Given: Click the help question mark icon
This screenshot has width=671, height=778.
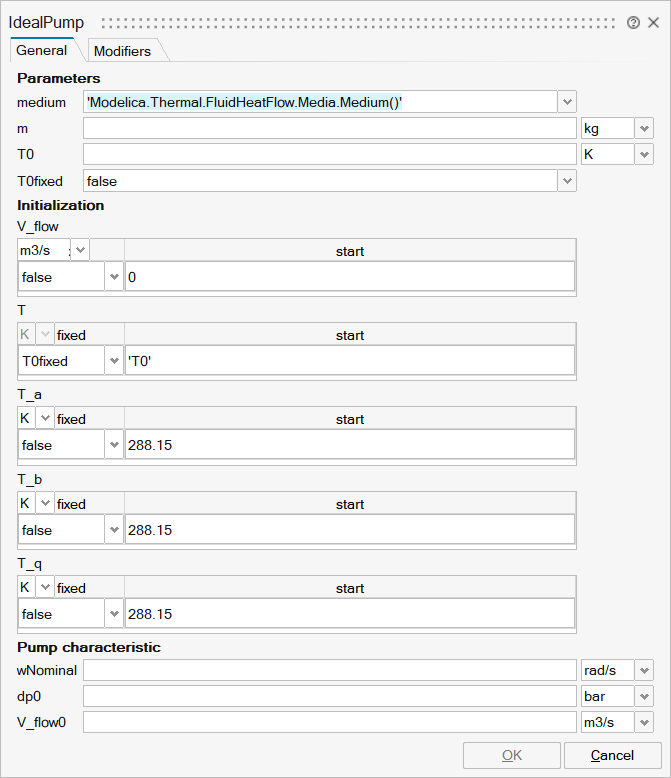Looking at the screenshot, I should [633, 22].
